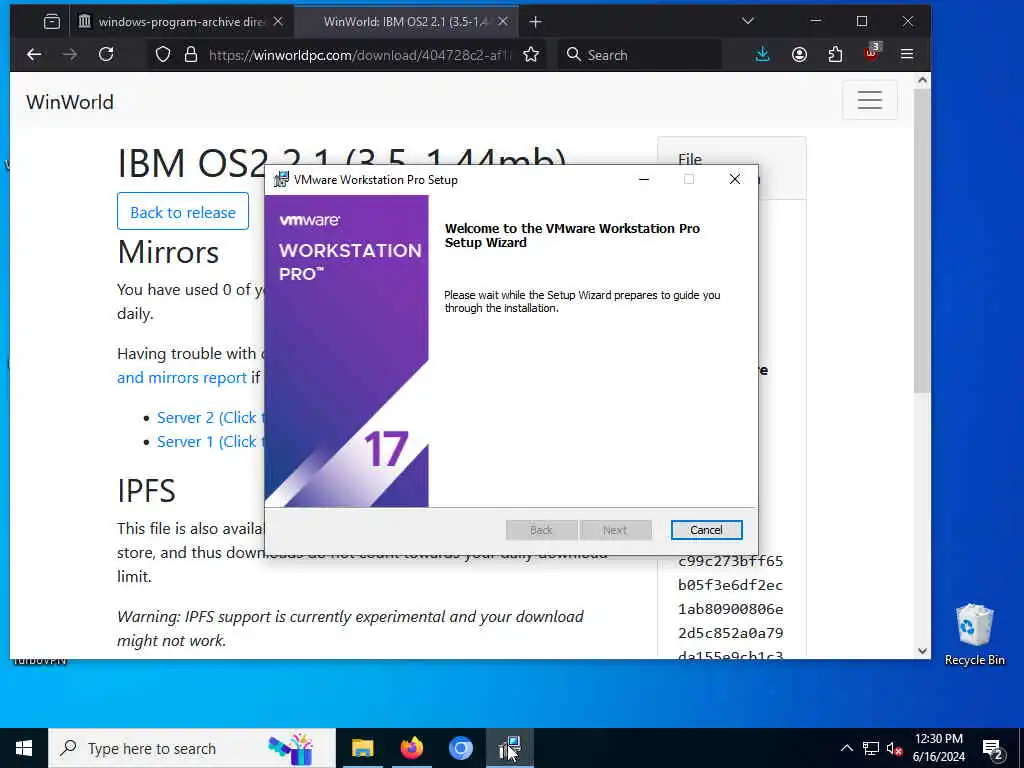Click the 'IPFS' heading text
Viewport: 1024px width, 768px height.
click(146, 490)
